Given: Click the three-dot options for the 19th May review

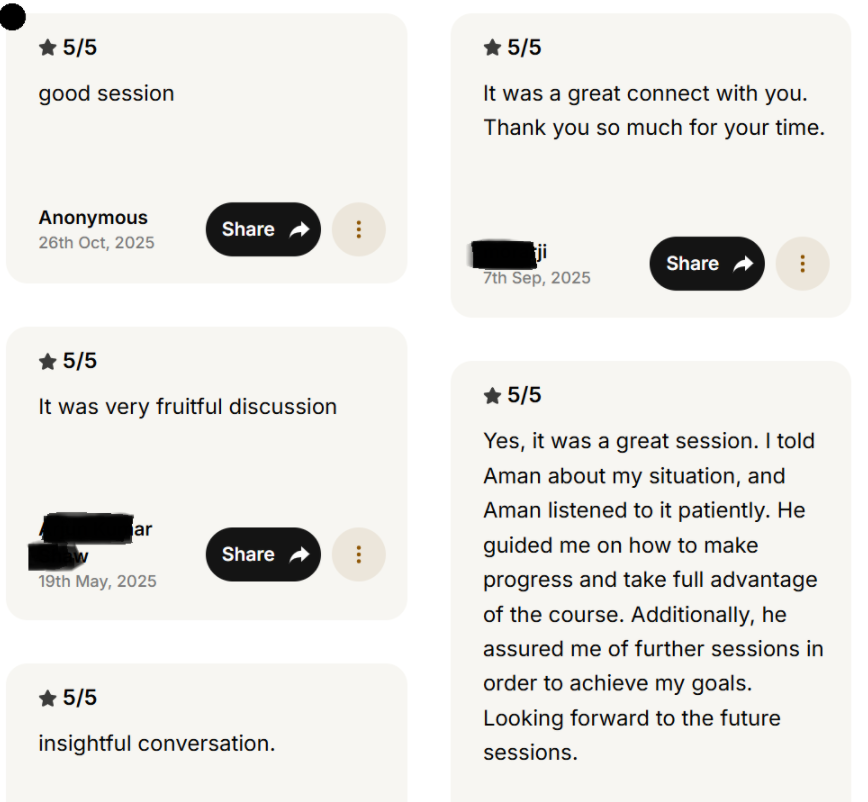Looking at the screenshot, I should pos(358,554).
